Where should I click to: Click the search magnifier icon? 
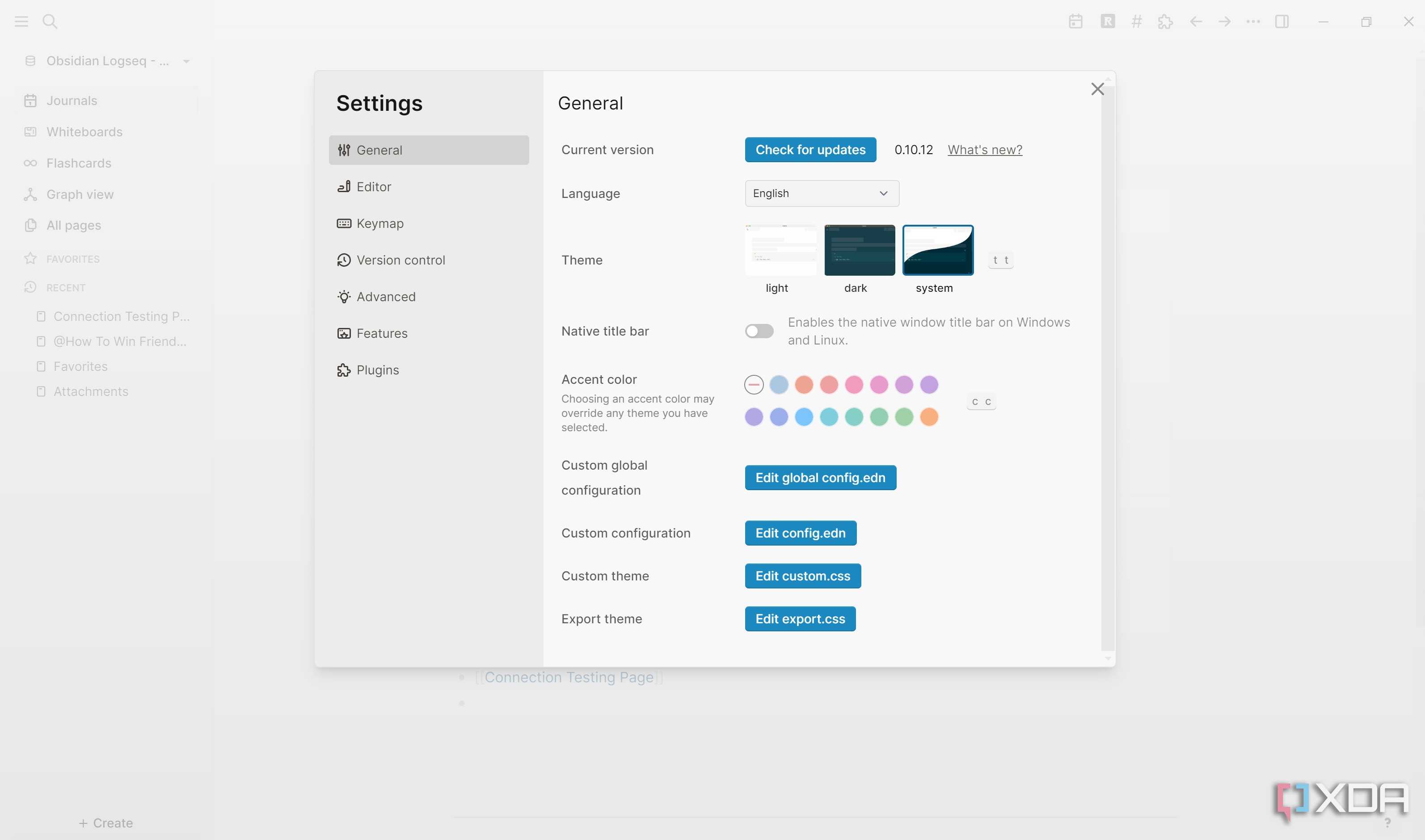click(x=50, y=21)
